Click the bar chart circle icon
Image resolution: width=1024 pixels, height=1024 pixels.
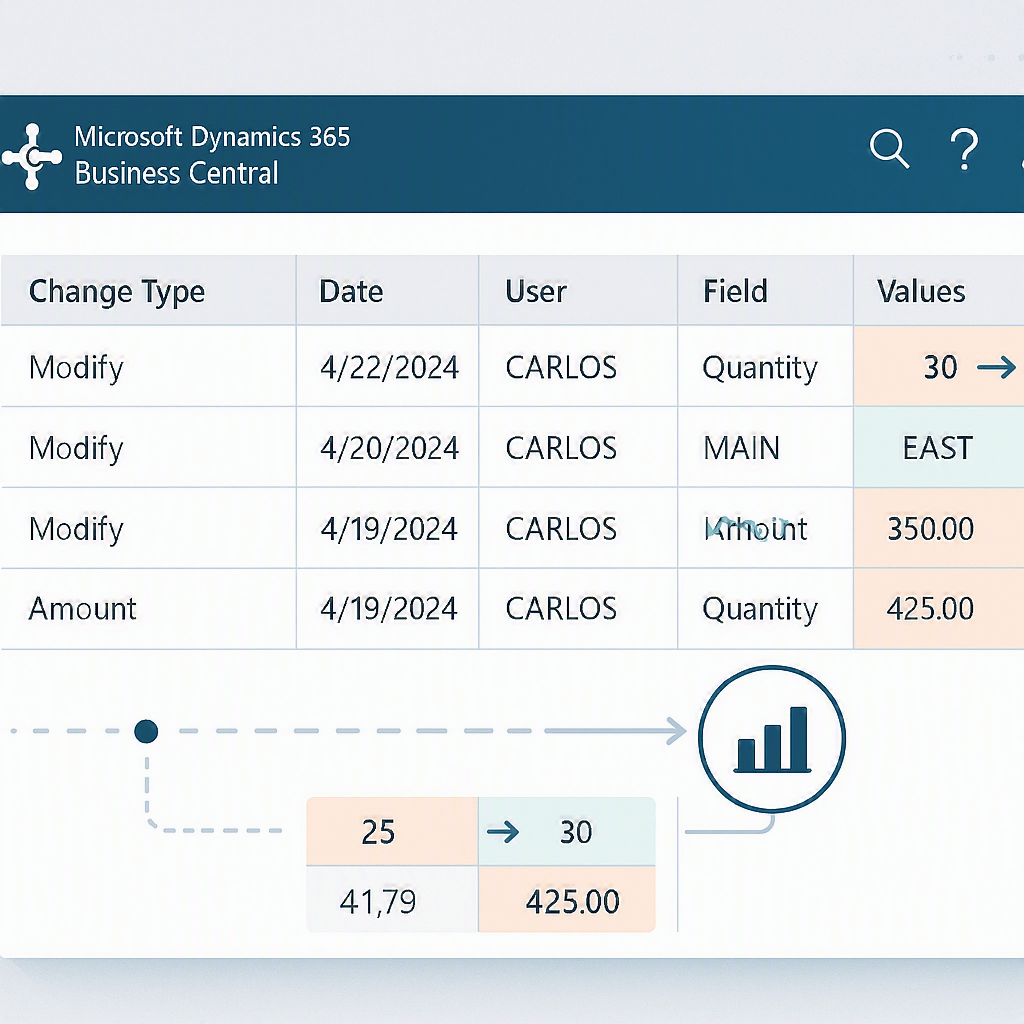(772, 739)
